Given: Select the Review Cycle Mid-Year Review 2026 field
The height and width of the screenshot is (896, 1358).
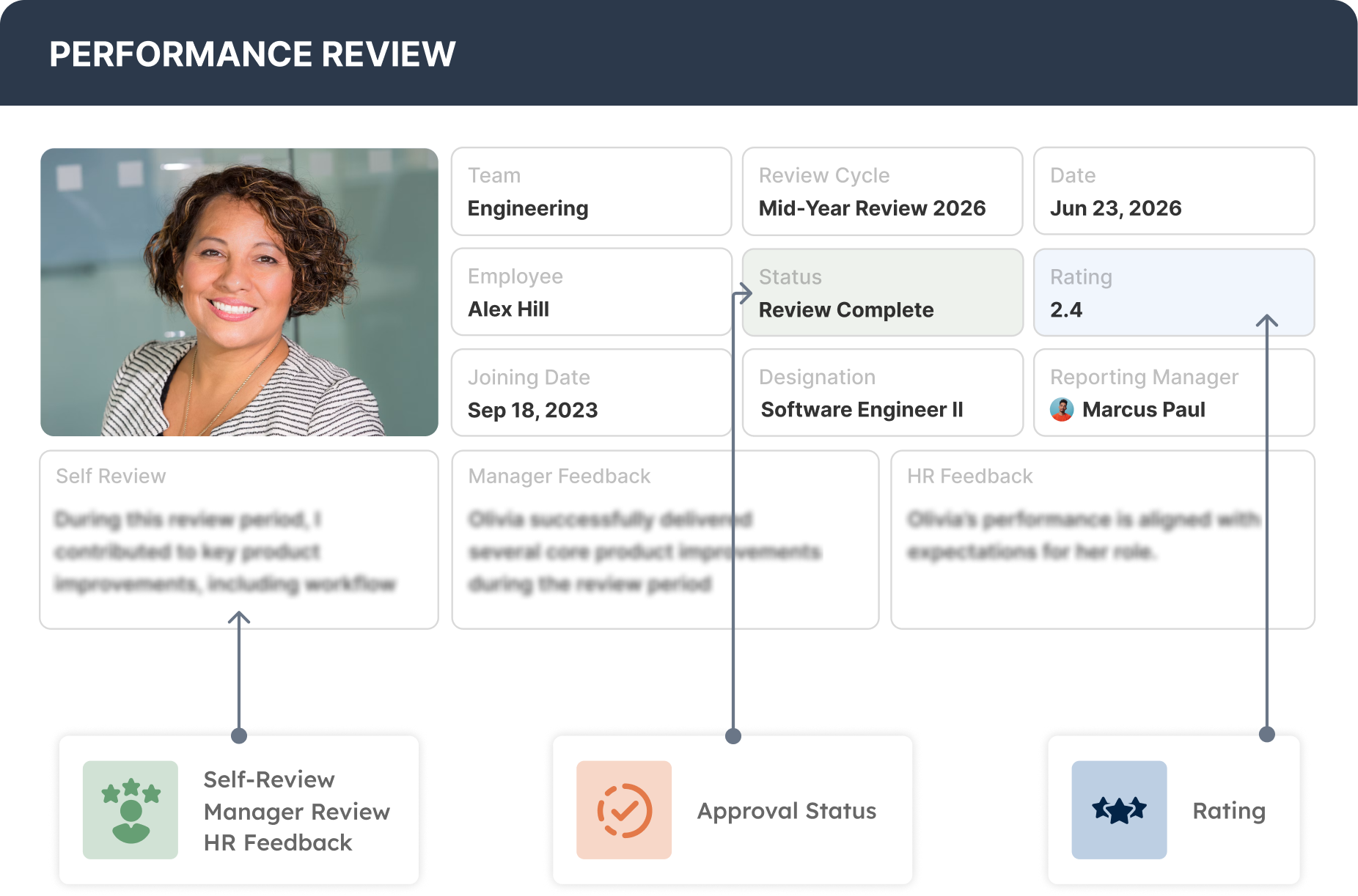Looking at the screenshot, I should (x=882, y=191).
